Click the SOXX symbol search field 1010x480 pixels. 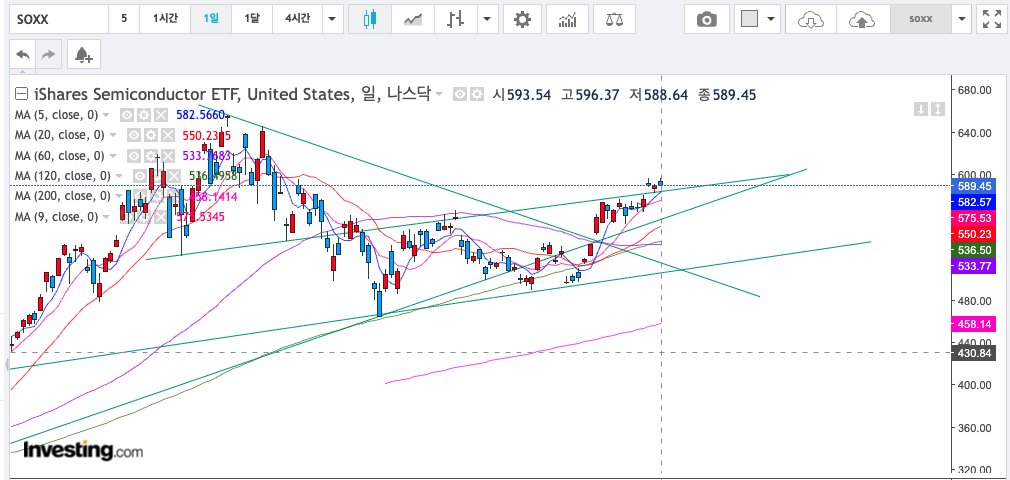pos(59,19)
